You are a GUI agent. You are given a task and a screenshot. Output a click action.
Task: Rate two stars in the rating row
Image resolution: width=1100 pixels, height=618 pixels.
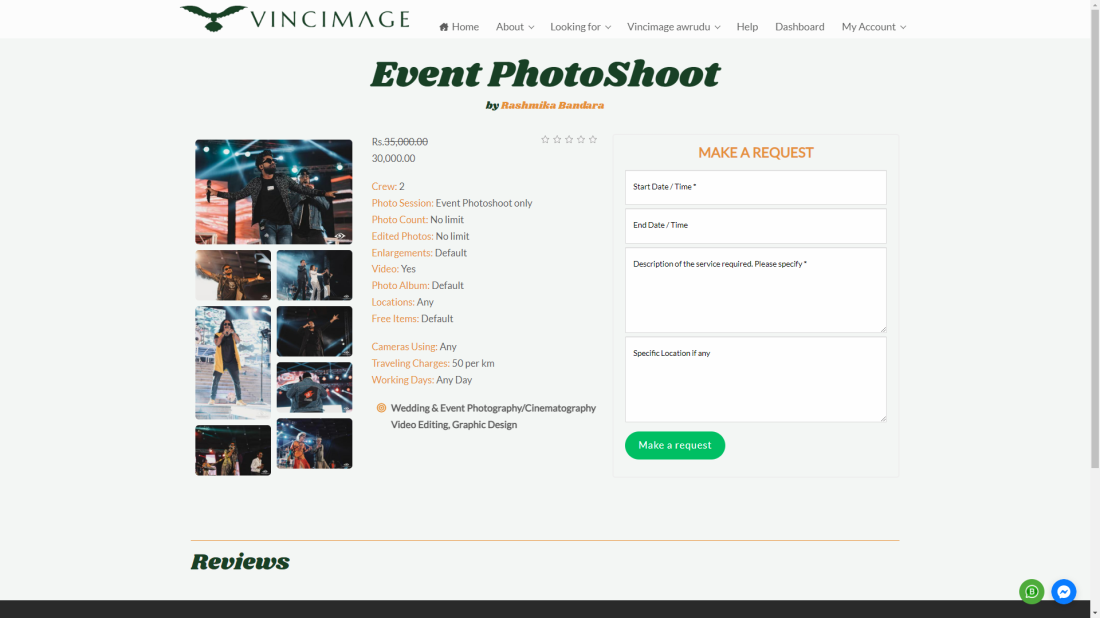click(x=557, y=140)
